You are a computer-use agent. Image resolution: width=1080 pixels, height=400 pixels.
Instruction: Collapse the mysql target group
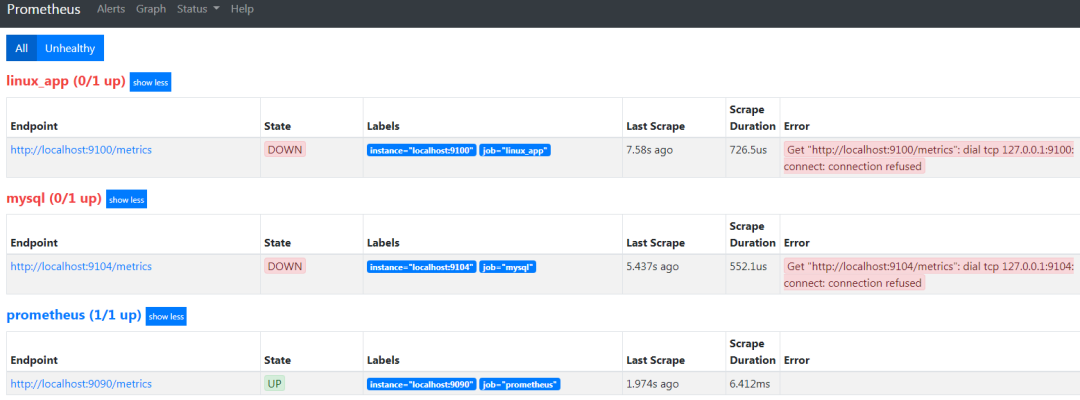pyautogui.click(x=126, y=199)
